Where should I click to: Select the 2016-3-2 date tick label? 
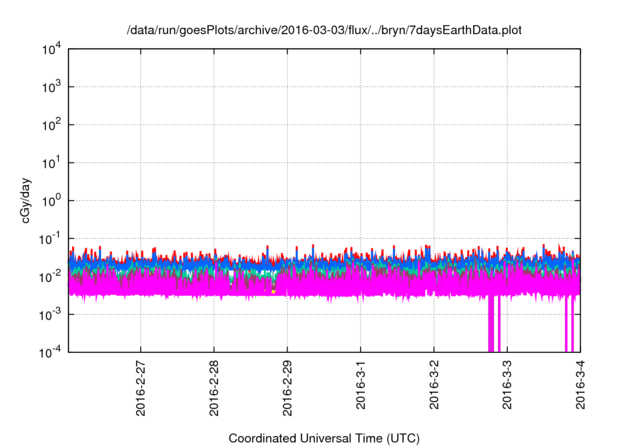(433, 384)
